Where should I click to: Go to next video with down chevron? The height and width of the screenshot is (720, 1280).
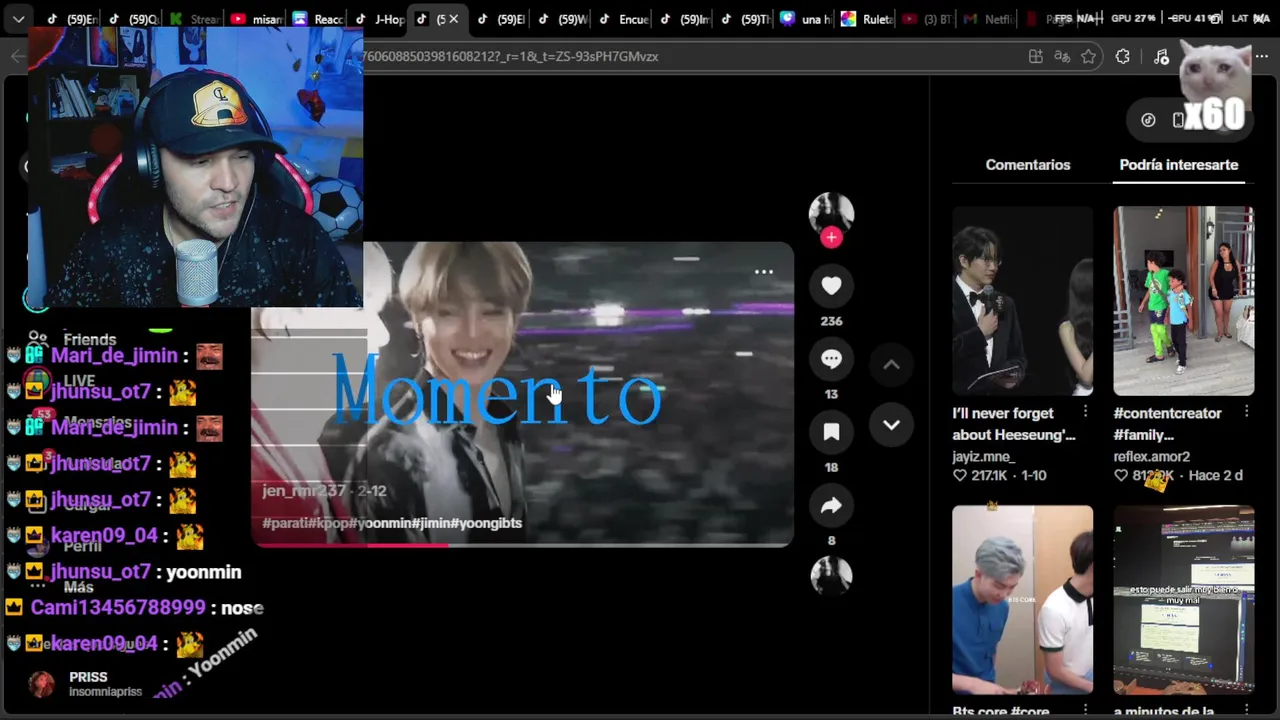coord(891,425)
